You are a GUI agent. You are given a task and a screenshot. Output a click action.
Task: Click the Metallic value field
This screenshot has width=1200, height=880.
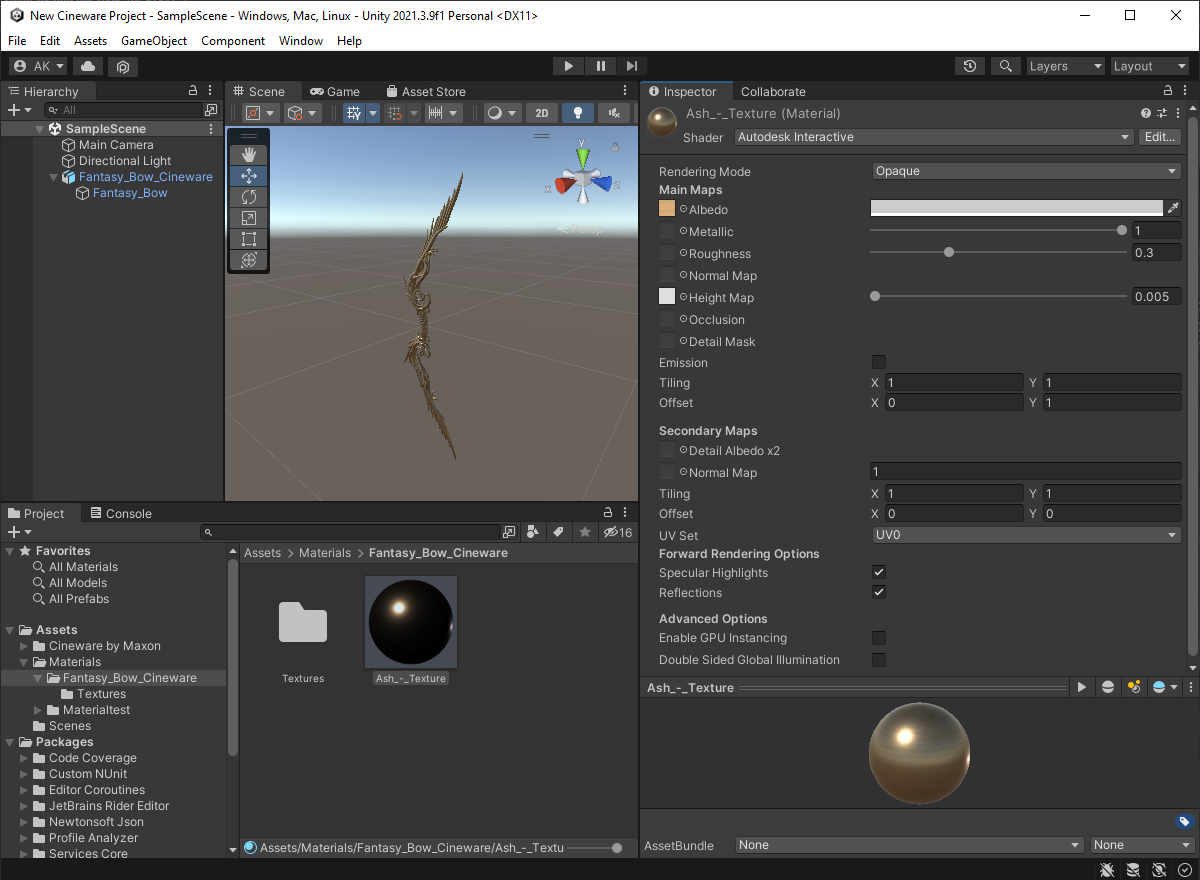coord(1156,231)
